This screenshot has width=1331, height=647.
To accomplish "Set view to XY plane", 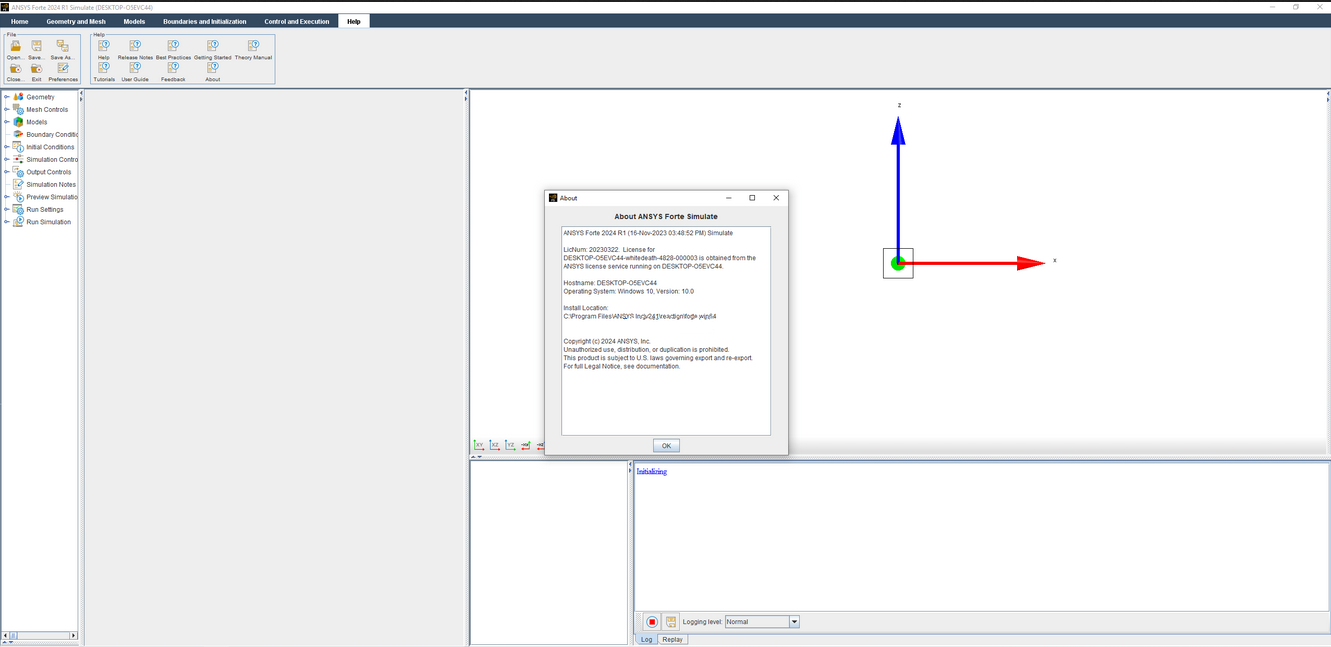I will click(x=479, y=445).
